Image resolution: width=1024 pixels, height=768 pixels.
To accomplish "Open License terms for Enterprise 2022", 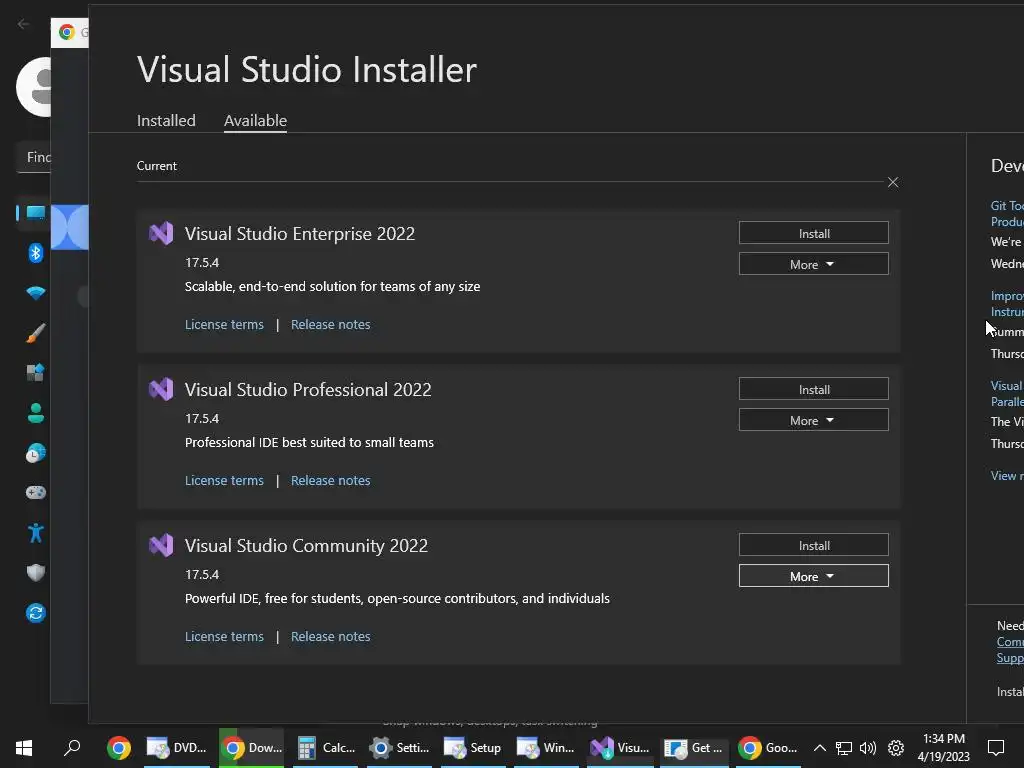I will point(224,324).
